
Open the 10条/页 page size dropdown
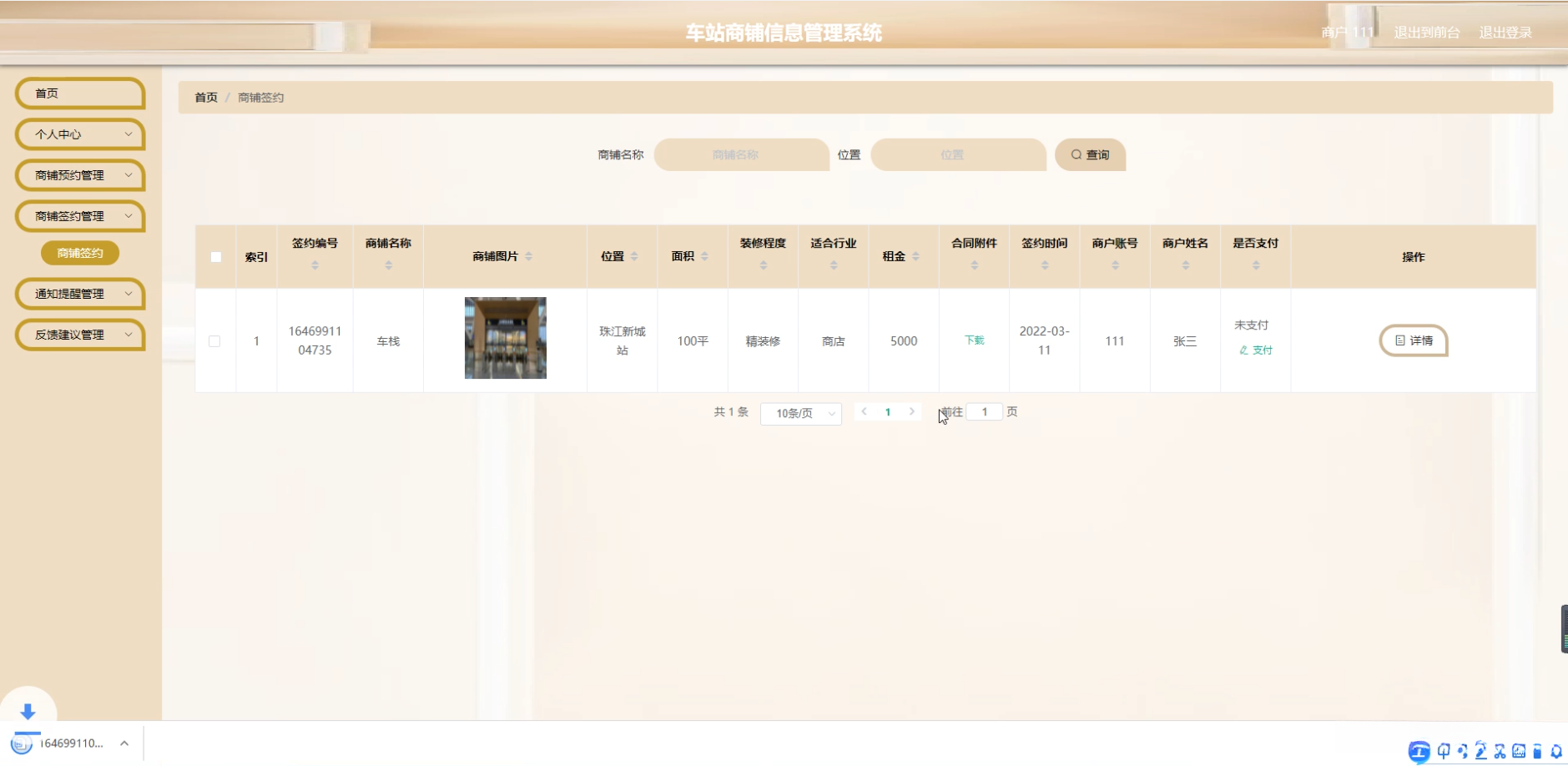coord(801,413)
